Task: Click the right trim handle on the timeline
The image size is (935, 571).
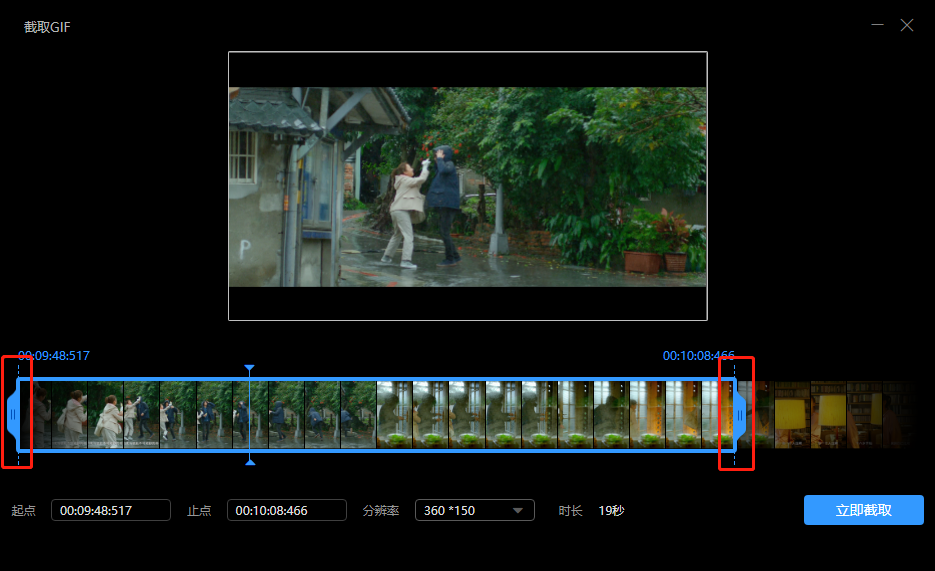Action: tap(740, 415)
